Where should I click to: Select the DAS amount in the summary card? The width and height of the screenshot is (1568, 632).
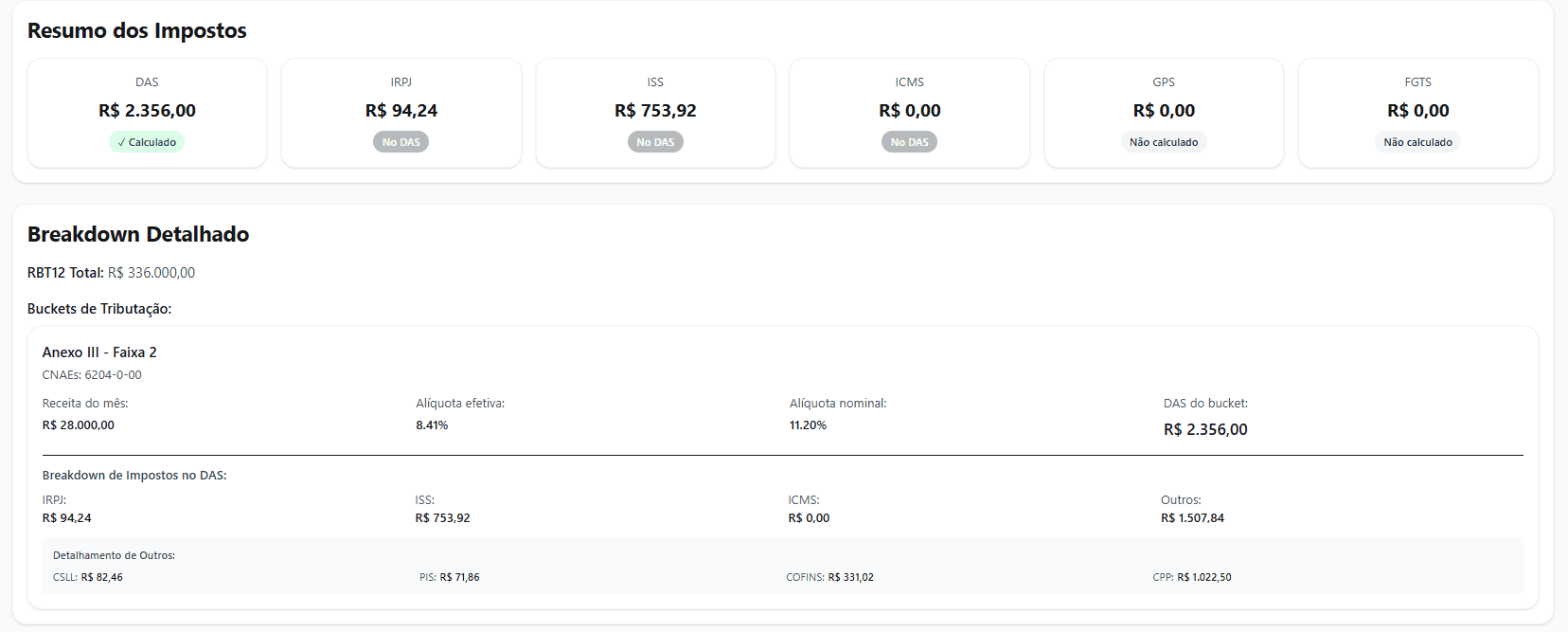[x=147, y=111]
